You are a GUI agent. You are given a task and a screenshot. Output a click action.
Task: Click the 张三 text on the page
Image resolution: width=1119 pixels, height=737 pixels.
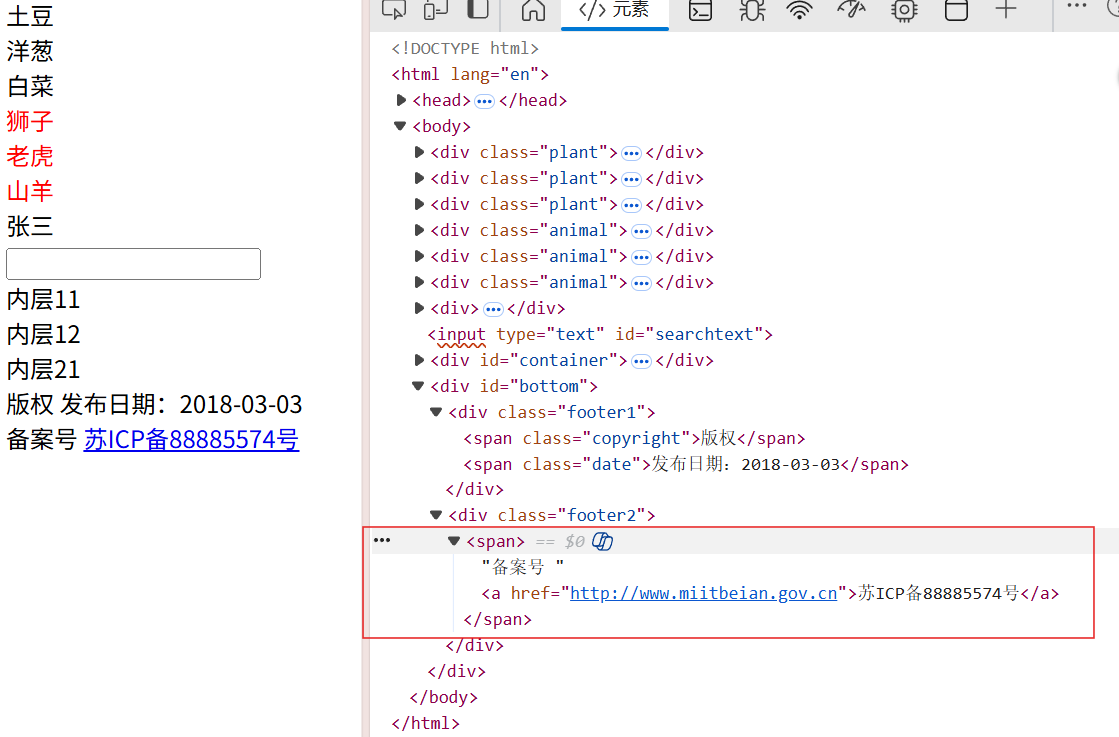[x=30, y=227]
